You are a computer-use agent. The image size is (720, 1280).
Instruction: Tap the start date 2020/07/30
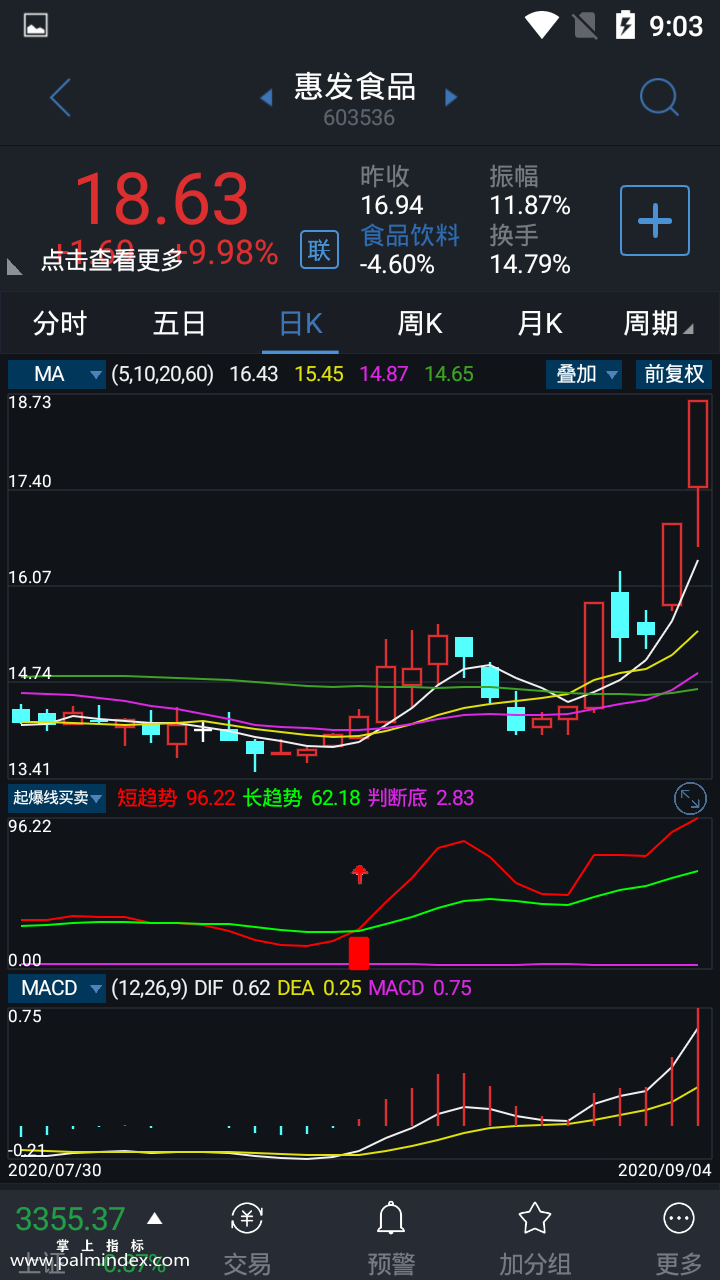pyautogui.click(x=55, y=1169)
